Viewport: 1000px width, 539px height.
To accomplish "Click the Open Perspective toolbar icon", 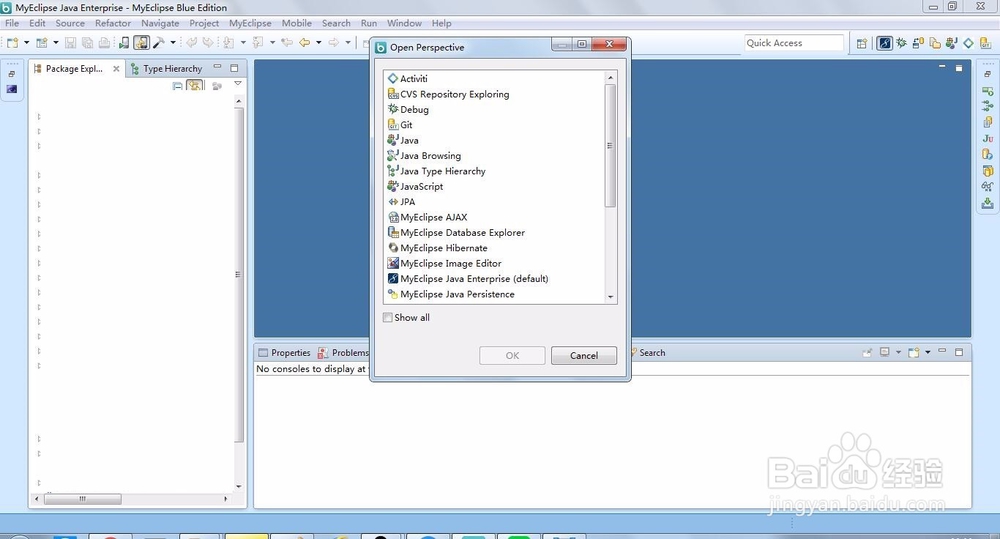I will [862, 43].
